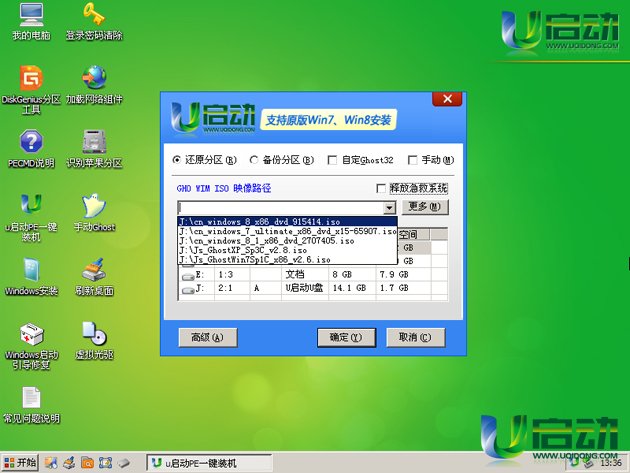Open the 开始 start menu
This screenshot has width=630, height=473.
coord(20,463)
